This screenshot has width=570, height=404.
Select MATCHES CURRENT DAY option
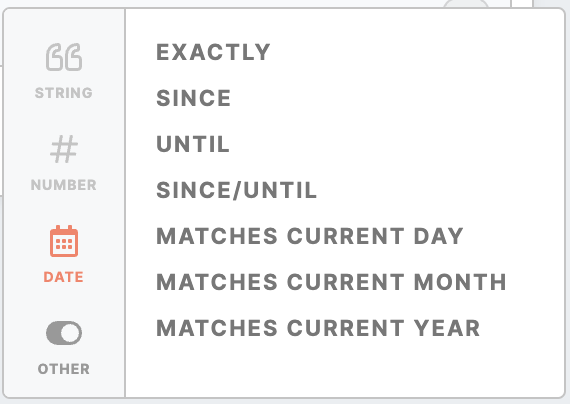point(310,236)
